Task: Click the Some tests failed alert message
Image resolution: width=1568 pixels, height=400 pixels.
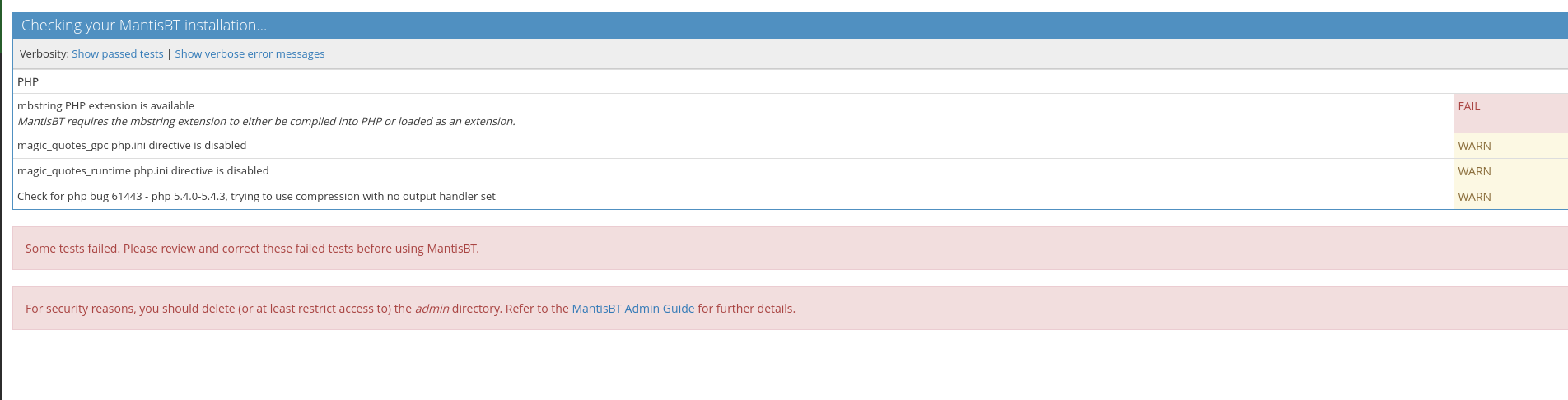Action: point(252,249)
